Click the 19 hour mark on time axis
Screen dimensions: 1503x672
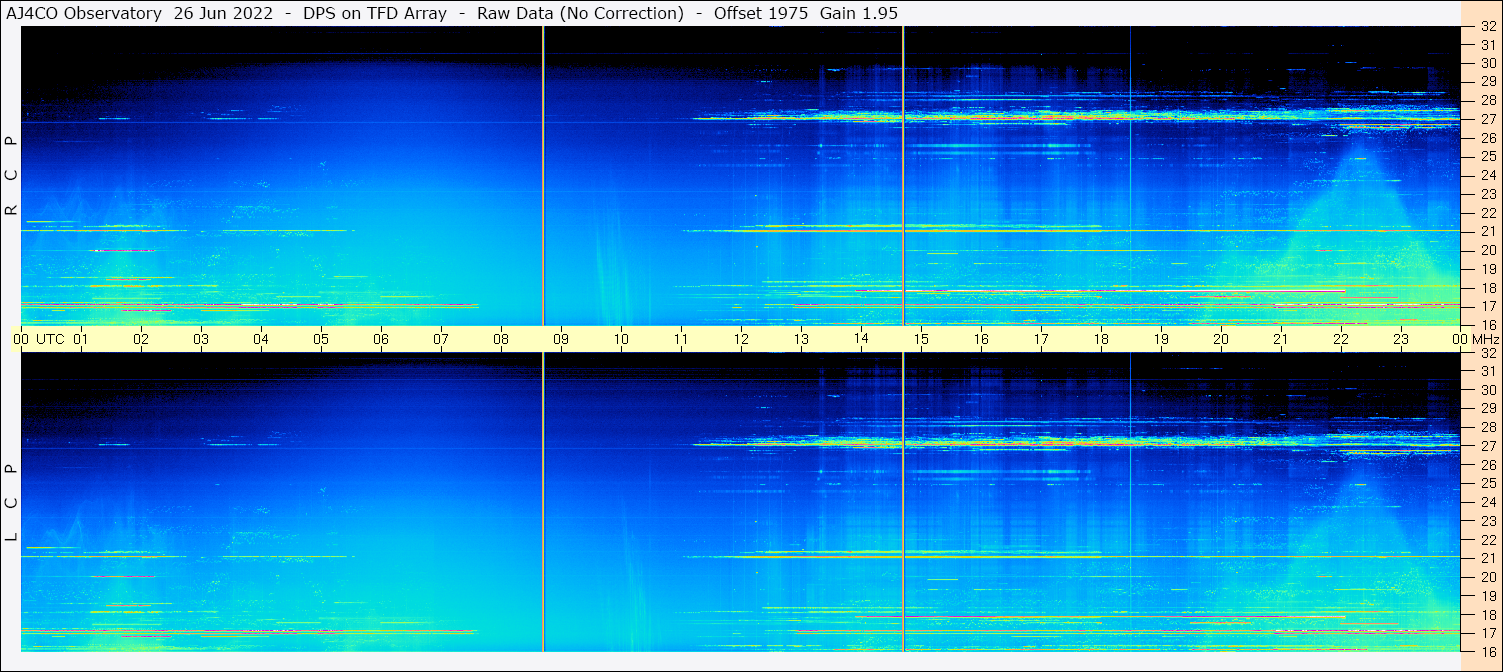pyautogui.click(x=1161, y=339)
